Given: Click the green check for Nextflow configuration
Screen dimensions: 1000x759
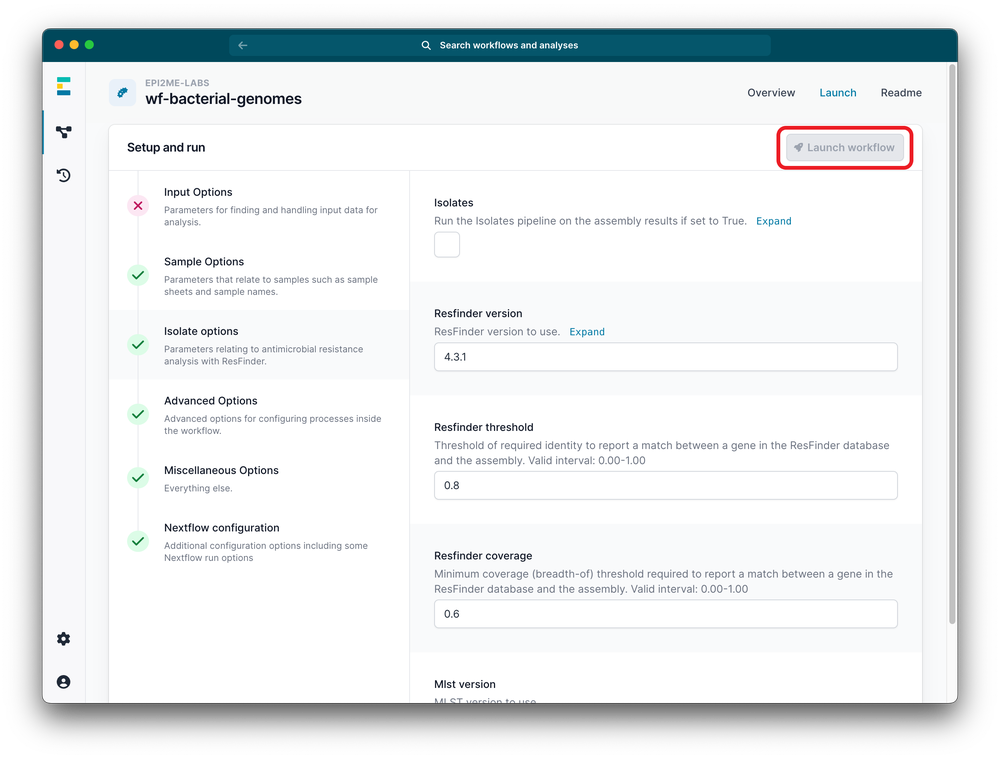Looking at the screenshot, I should pos(138,541).
